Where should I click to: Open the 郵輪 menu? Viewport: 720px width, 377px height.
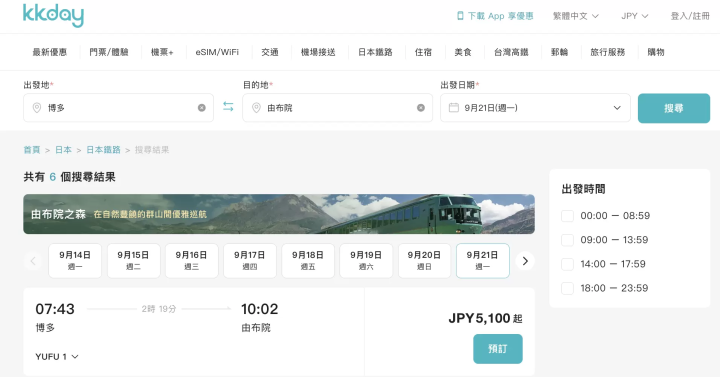coord(559,52)
